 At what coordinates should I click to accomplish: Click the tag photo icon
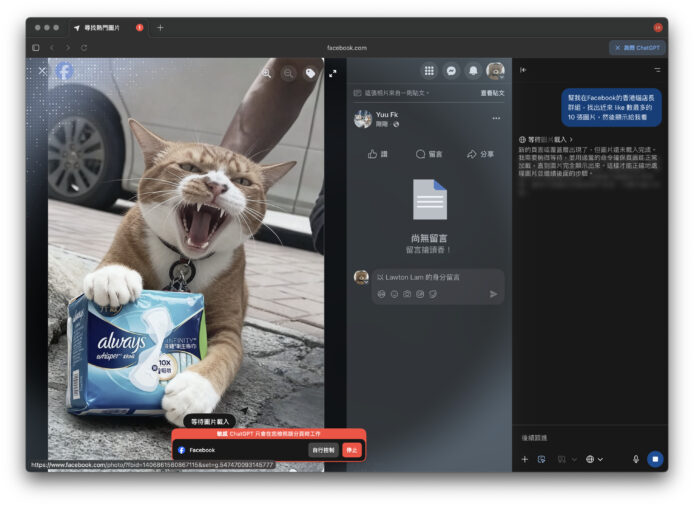pyautogui.click(x=310, y=73)
